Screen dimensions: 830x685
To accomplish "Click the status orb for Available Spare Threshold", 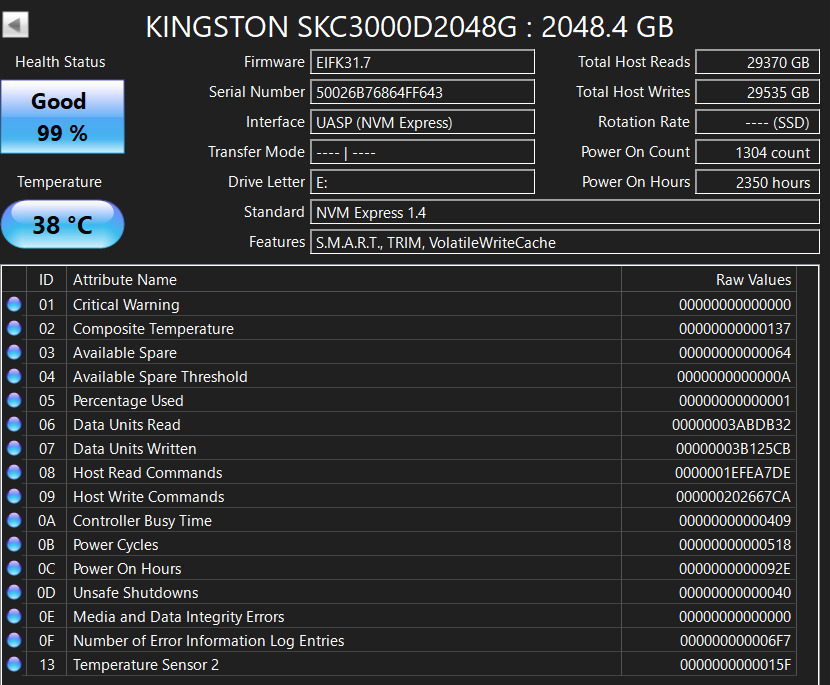I will point(14,376).
